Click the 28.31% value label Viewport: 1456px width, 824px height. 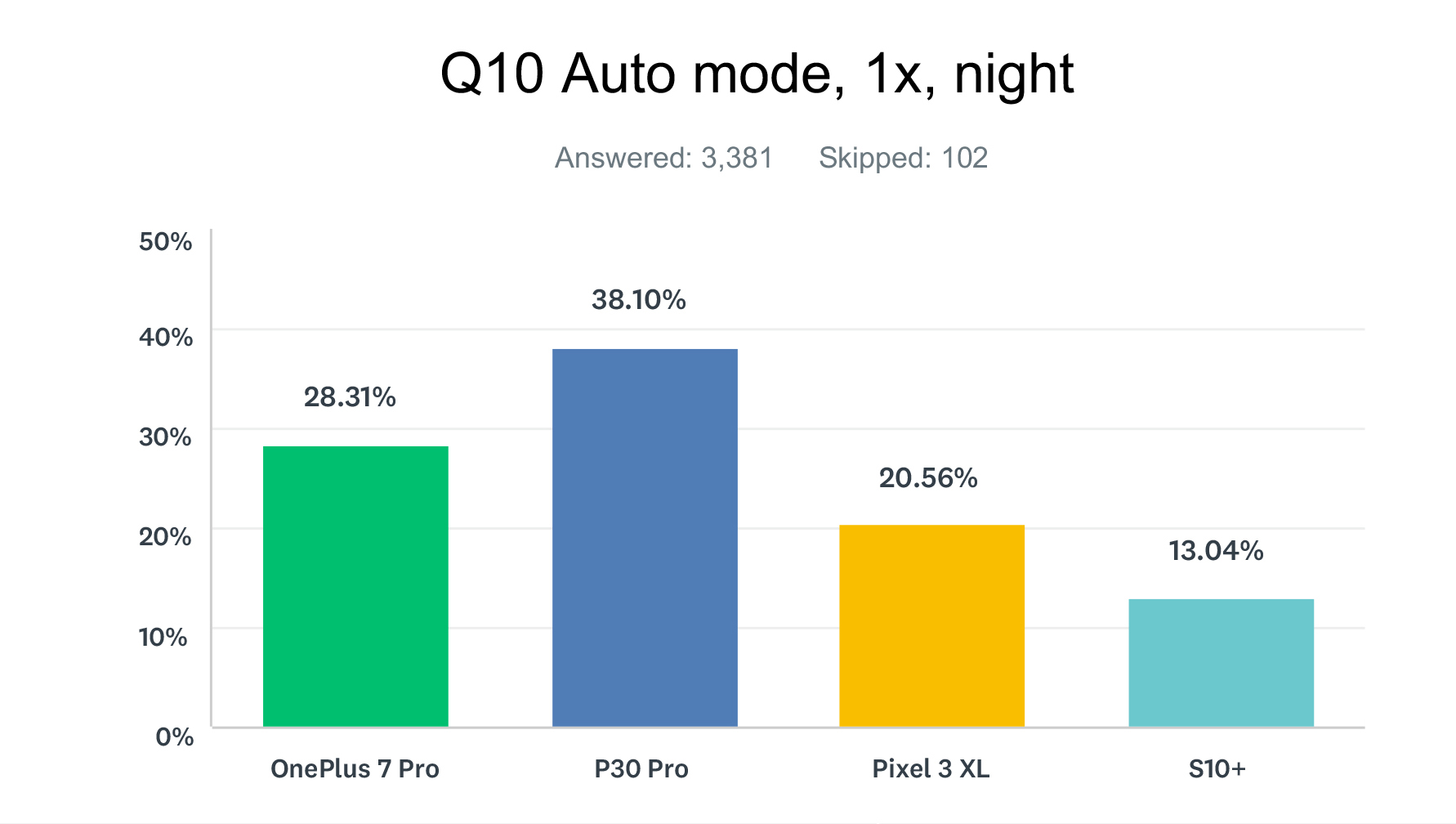tap(350, 397)
